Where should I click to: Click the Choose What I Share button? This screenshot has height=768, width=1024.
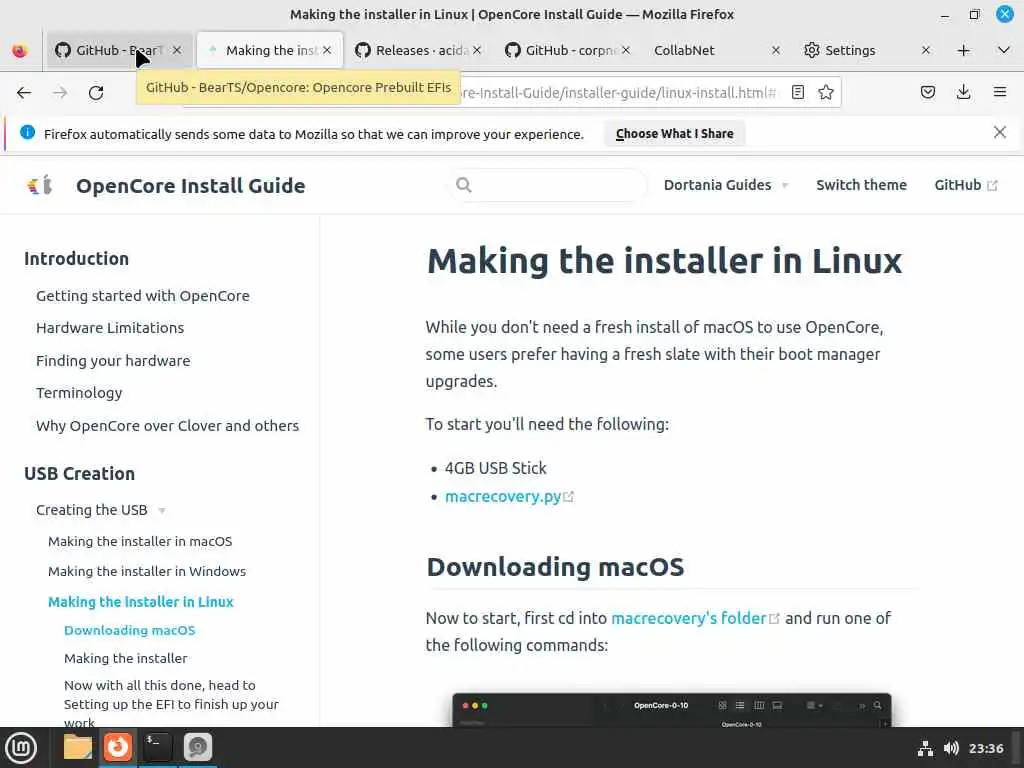click(675, 134)
